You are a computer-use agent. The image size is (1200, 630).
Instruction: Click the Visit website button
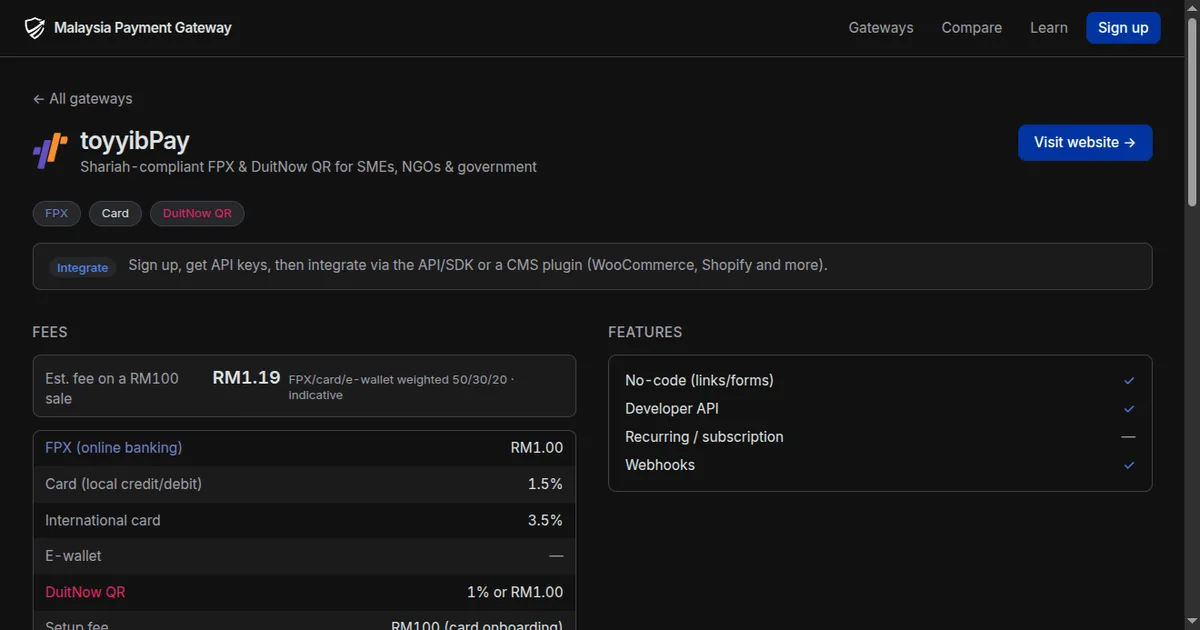coord(1085,142)
